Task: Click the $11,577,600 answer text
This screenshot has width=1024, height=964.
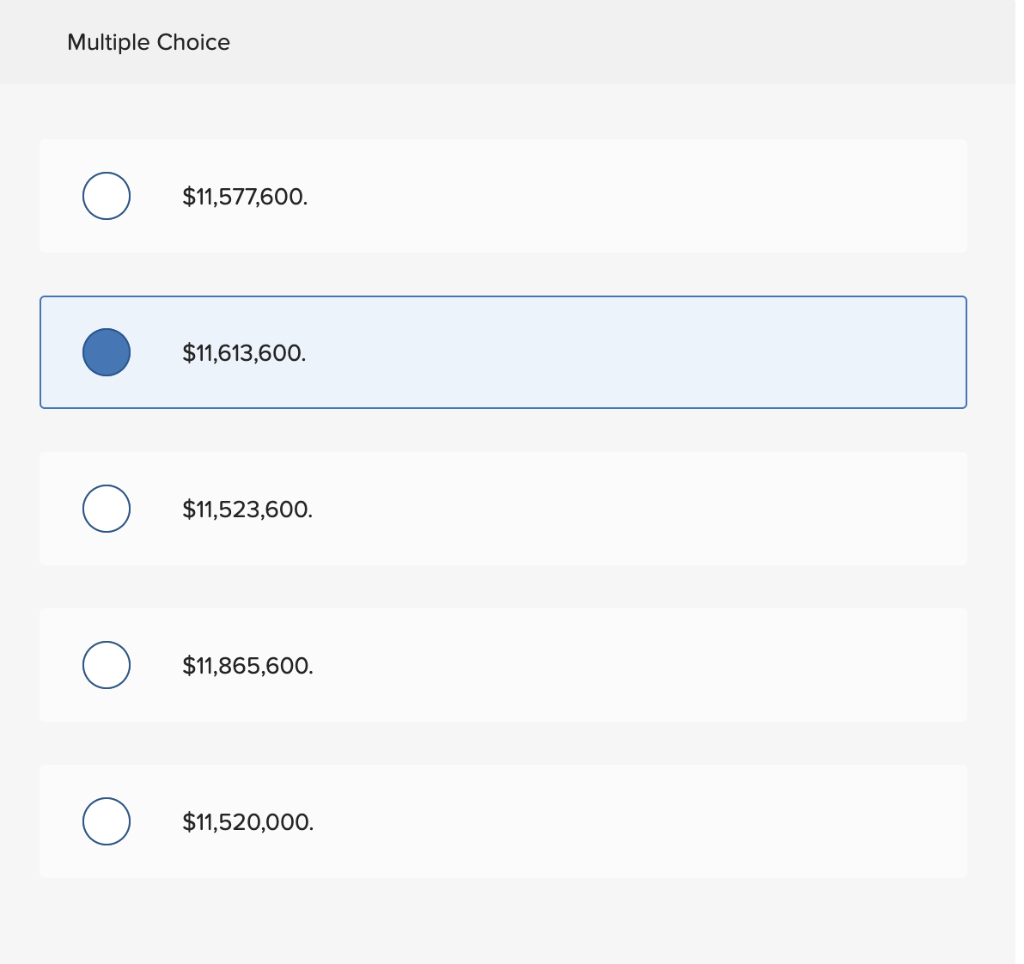Action: (245, 197)
